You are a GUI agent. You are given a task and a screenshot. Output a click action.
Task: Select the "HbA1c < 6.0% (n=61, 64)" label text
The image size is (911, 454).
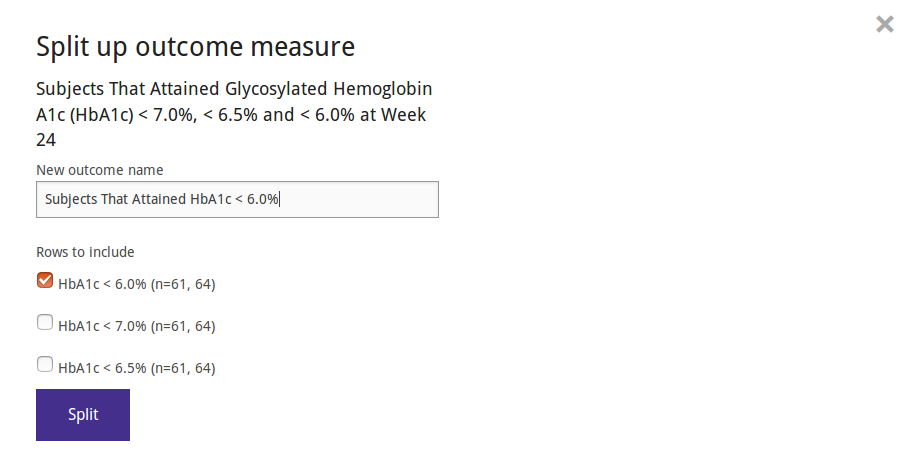[x=137, y=284]
